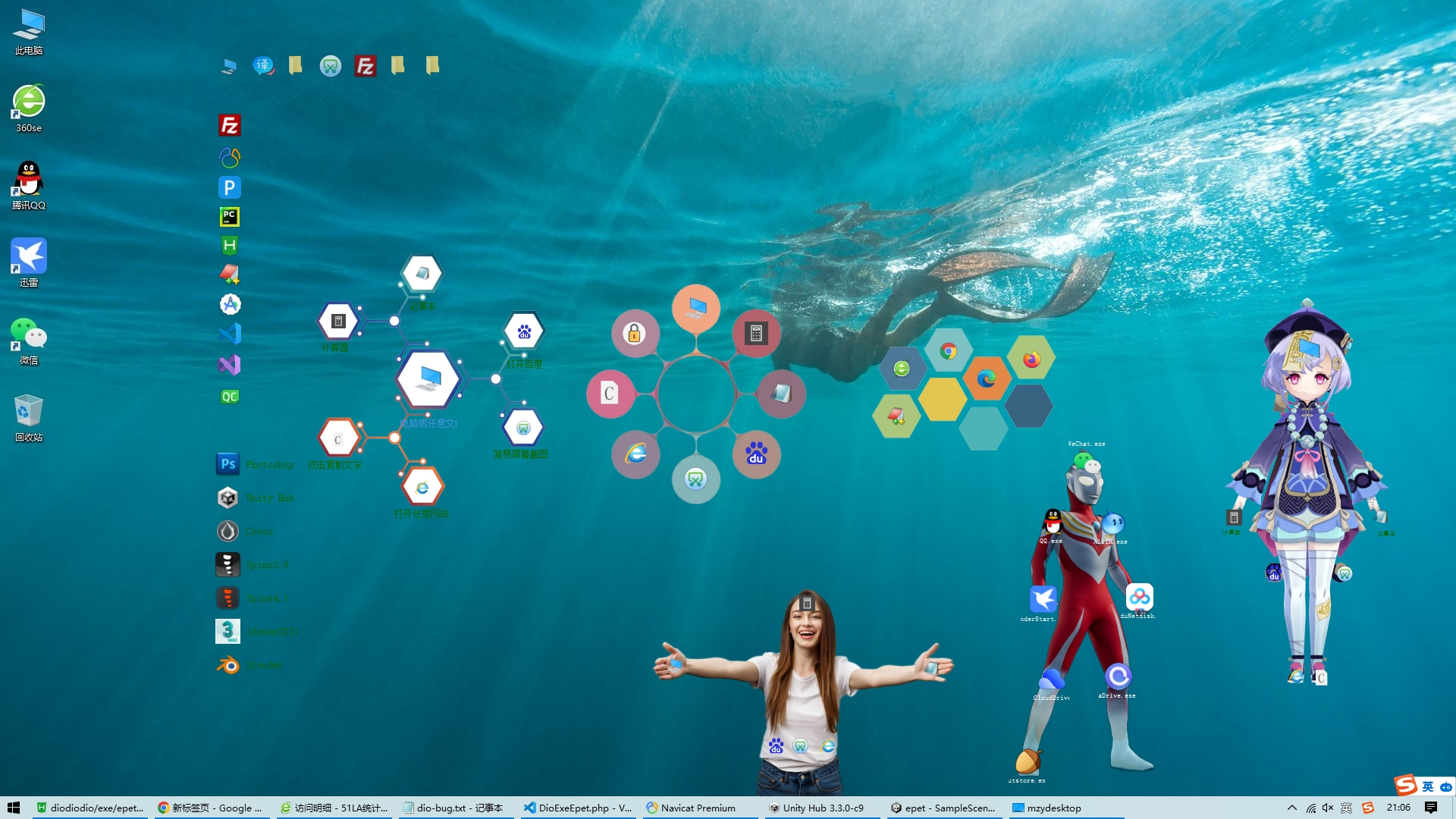The width and height of the screenshot is (1456, 819).
Task: Launch the green QC Qt Creator icon
Action: 230,397
